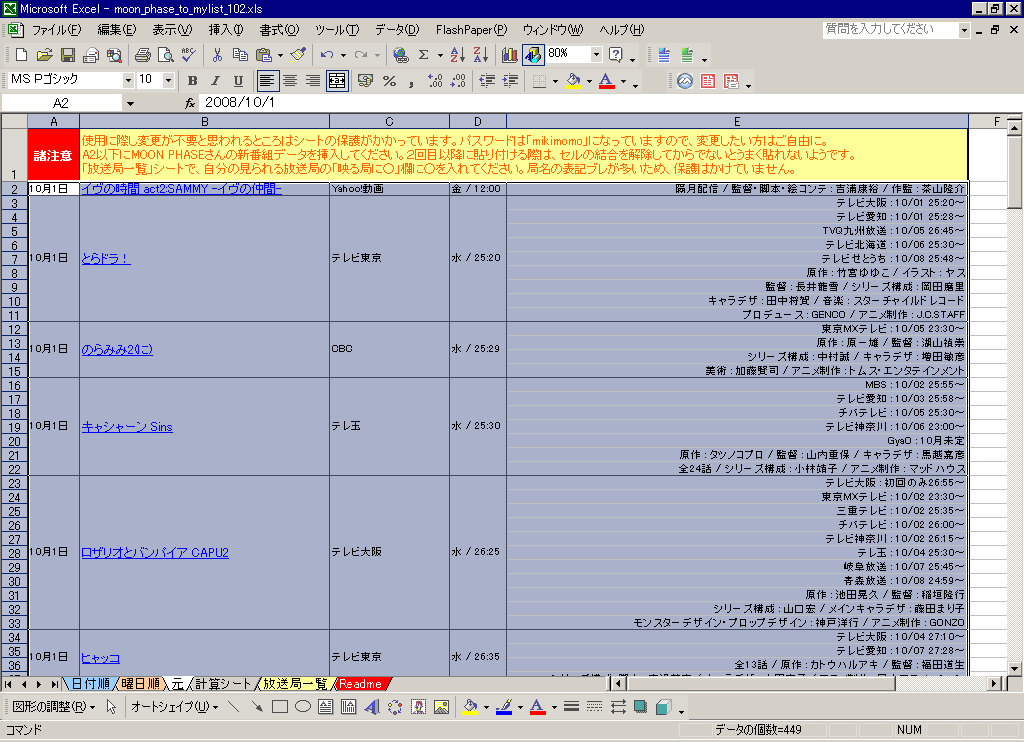Open the Name Box dropdown arrow

tap(130, 103)
